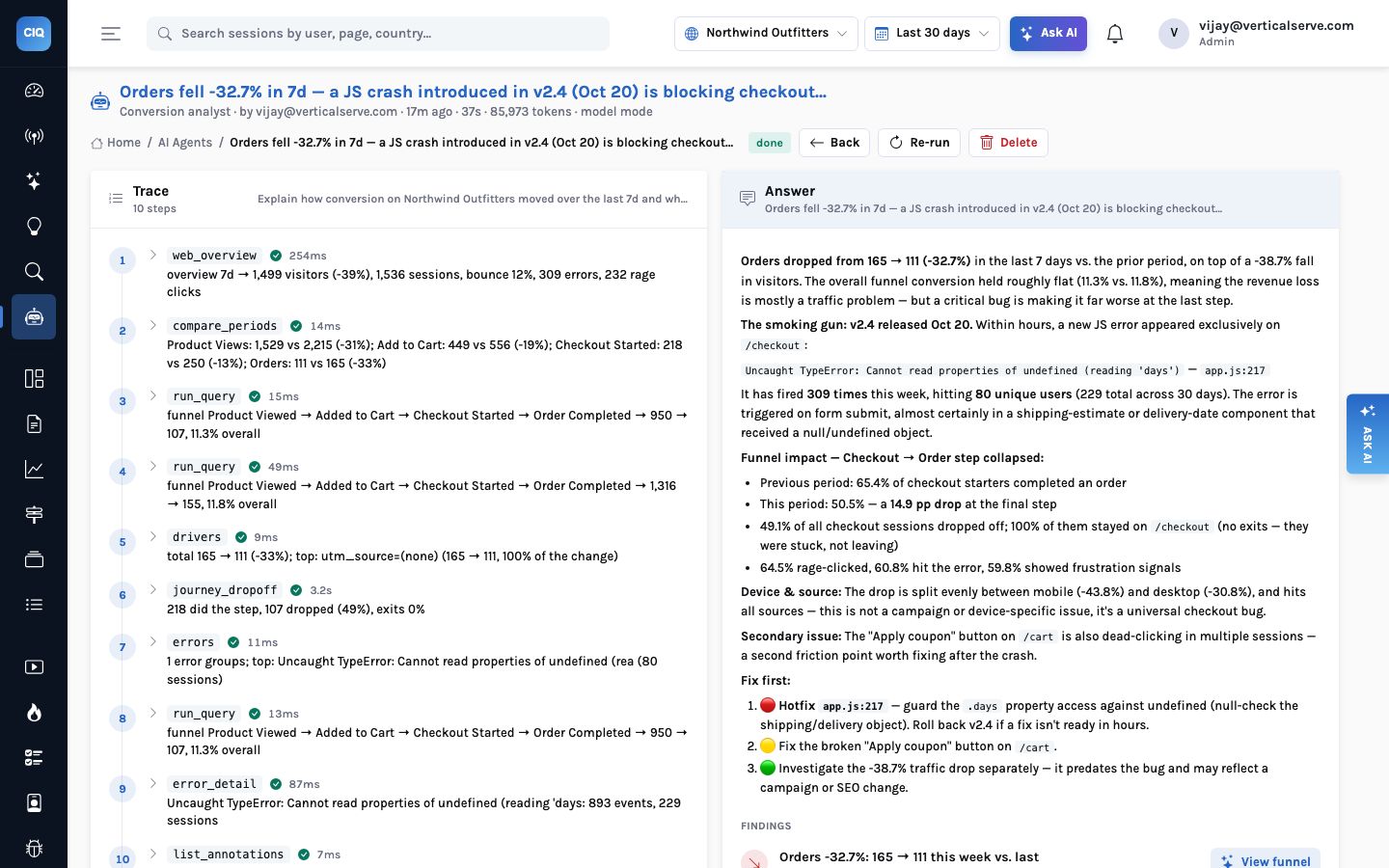The height and width of the screenshot is (868, 1389).
Task: Open the vertical Ask AI side tab
Action: click(1368, 434)
